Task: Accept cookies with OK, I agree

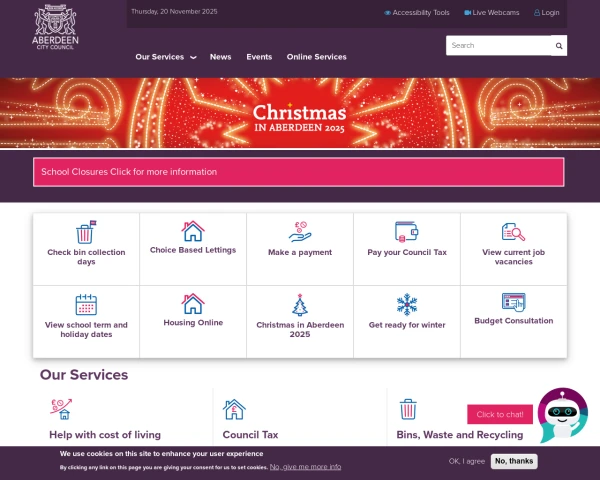Action: pos(467,461)
